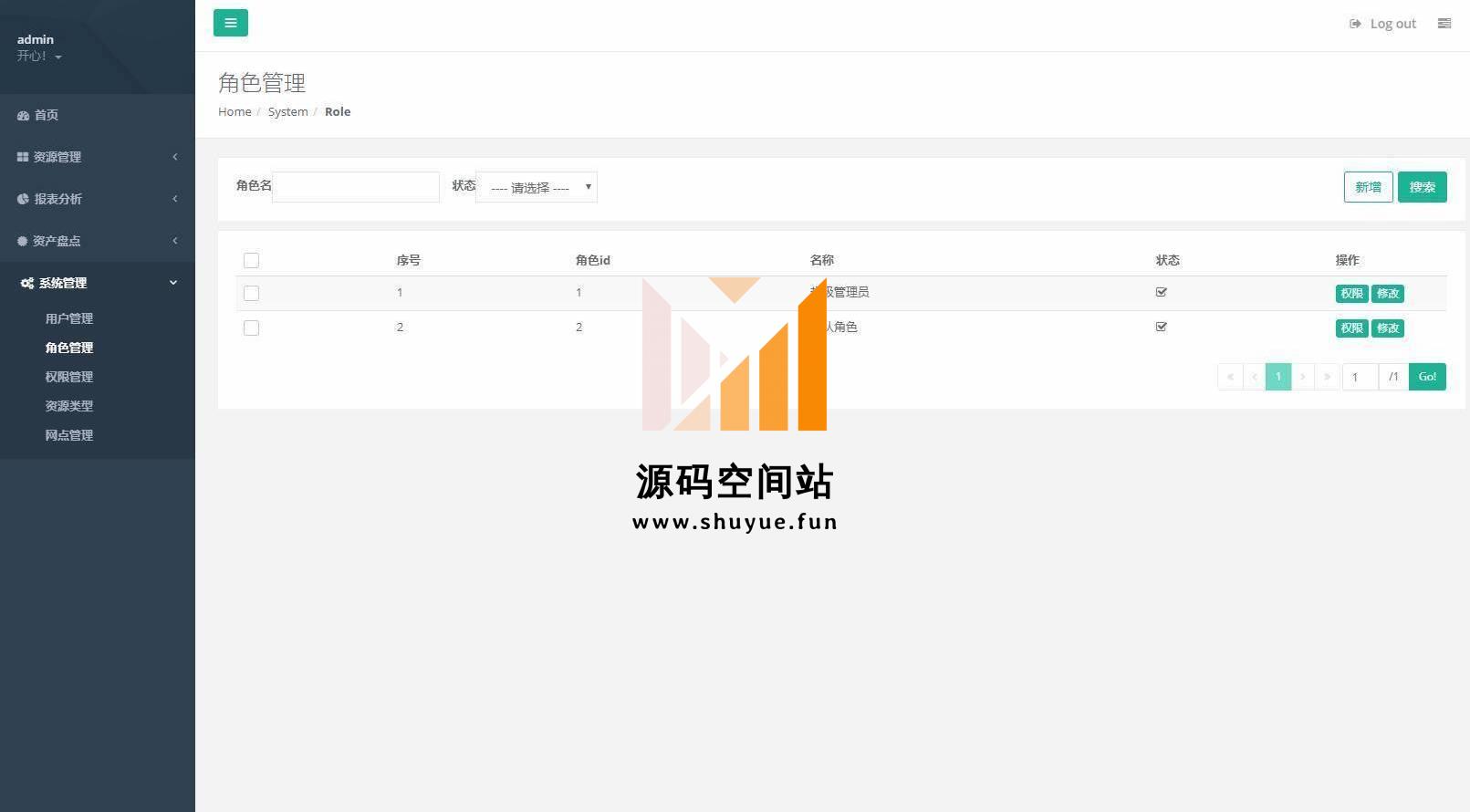Click the status check icon in row 1
The height and width of the screenshot is (812, 1470).
tap(1161, 292)
